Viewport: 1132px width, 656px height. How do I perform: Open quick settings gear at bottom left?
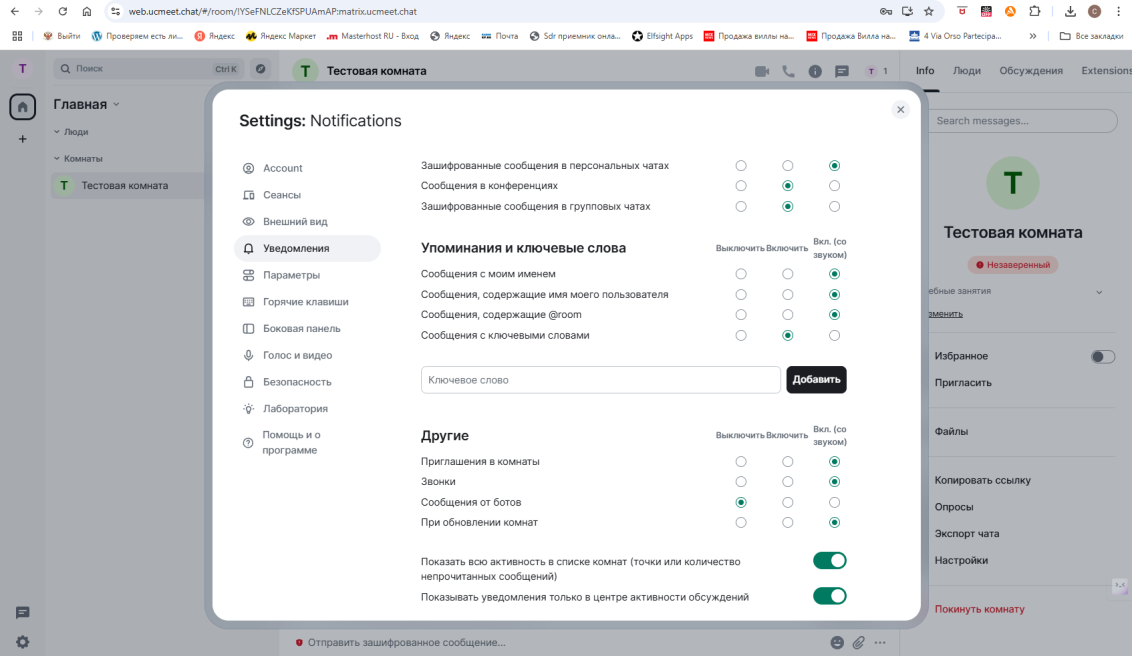coord(22,642)
